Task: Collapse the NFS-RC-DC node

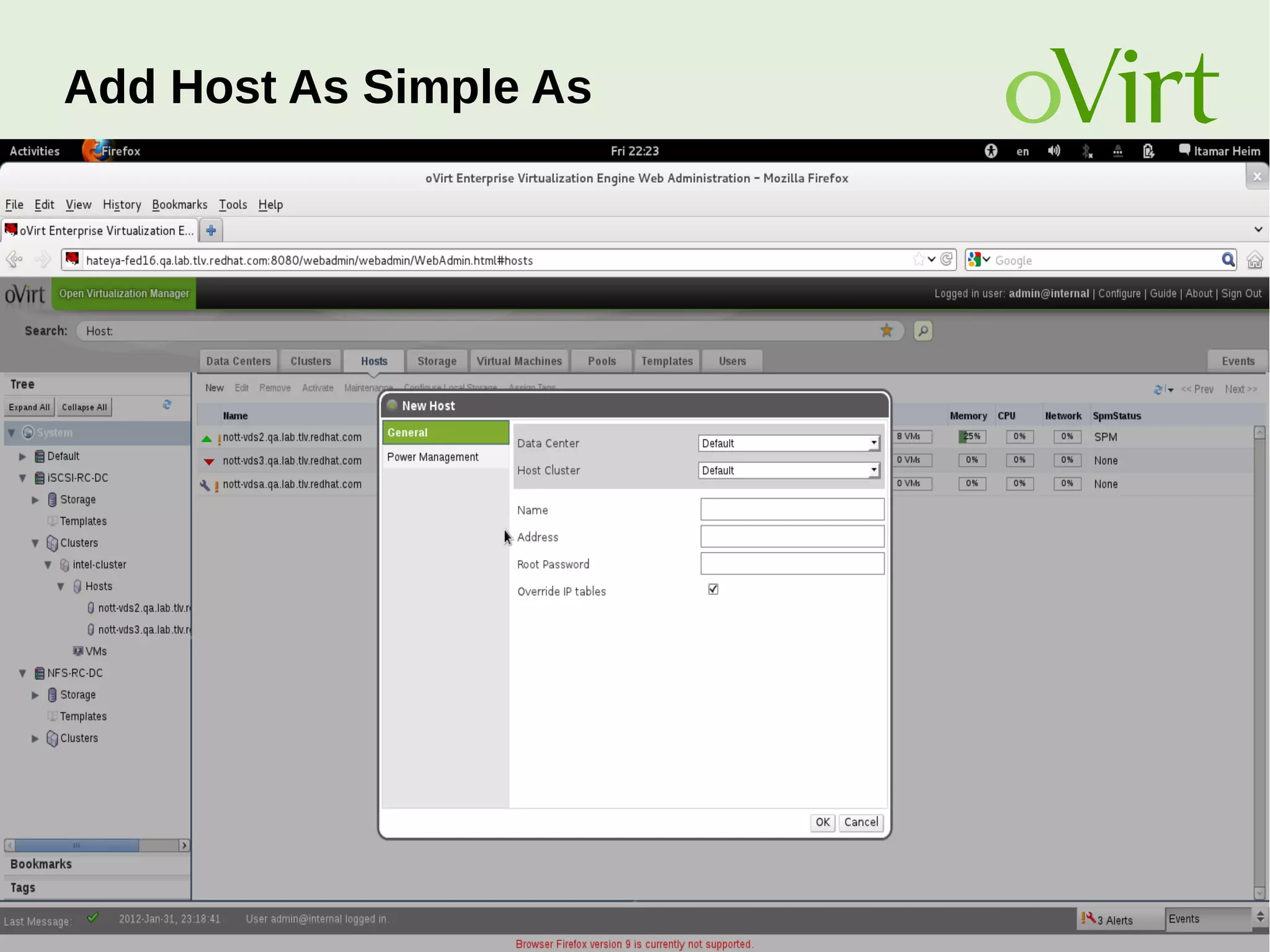Action: [22, 673]
